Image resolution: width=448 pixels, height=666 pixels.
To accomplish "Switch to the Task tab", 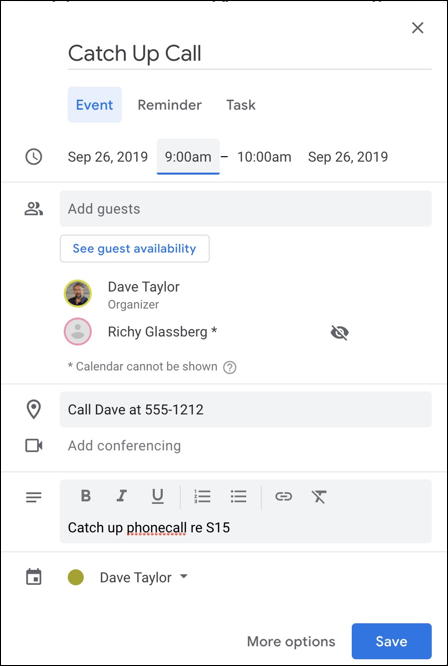I will pos(241,105).
